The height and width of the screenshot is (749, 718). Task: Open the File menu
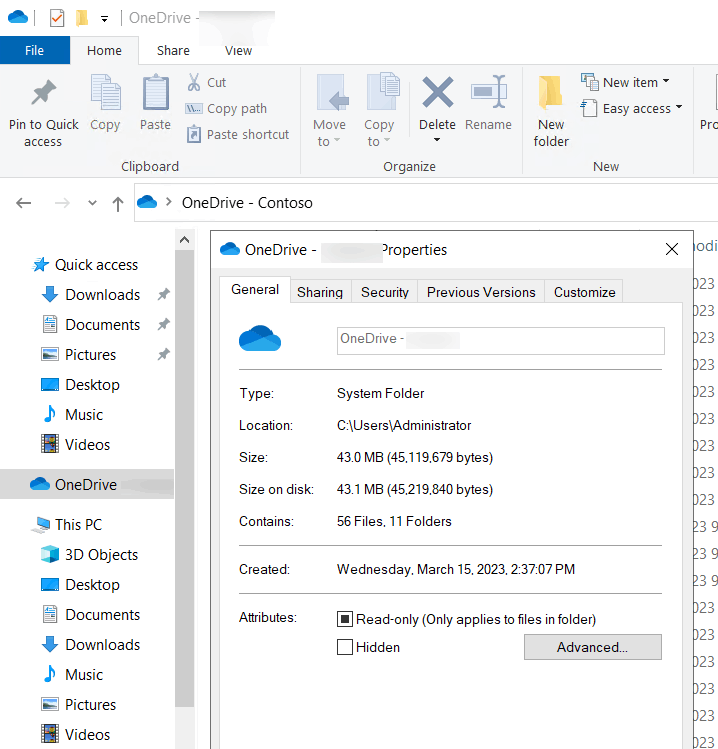[34, 50]
